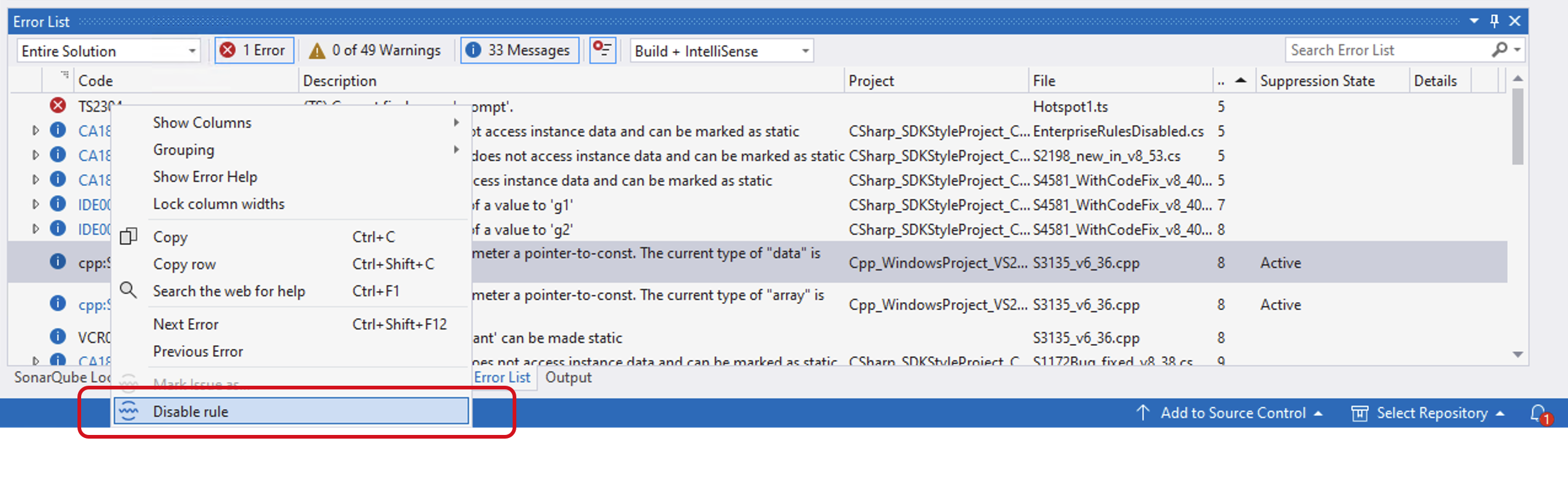
Task: Open the Build + IntelliSense dropdown
Action: coord(722,50)
